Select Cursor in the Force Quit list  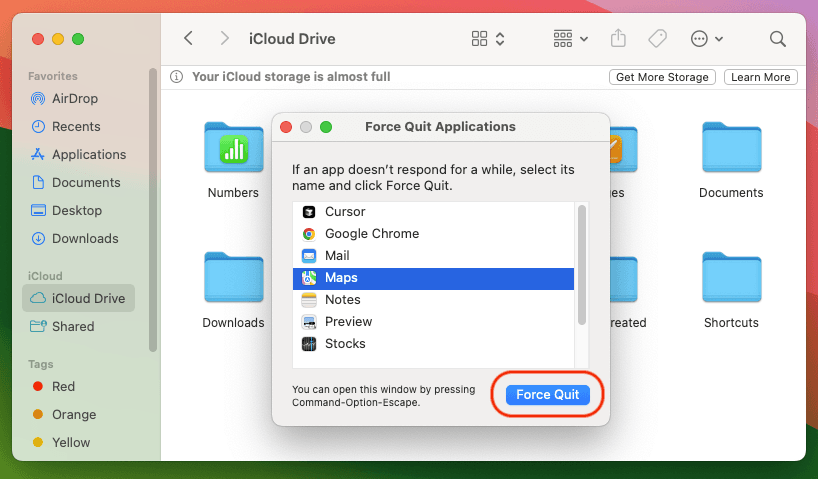pyautogui.click(x=433, y=211)
